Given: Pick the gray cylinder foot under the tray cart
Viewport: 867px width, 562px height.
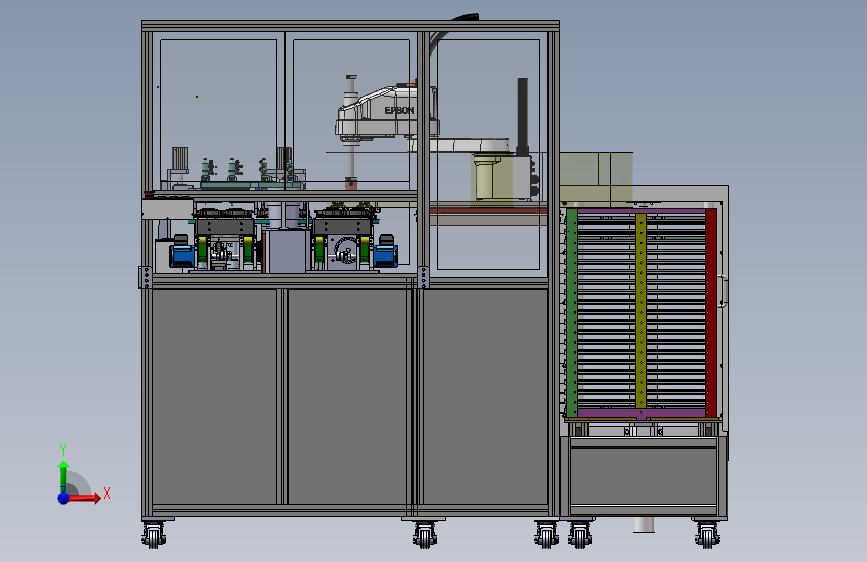Looking at the screenshot, I should click(644, 524).
